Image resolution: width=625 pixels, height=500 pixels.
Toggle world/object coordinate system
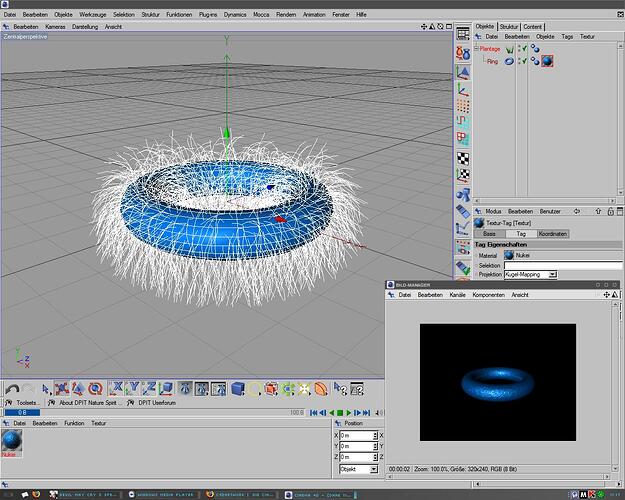tap(166, 389)
